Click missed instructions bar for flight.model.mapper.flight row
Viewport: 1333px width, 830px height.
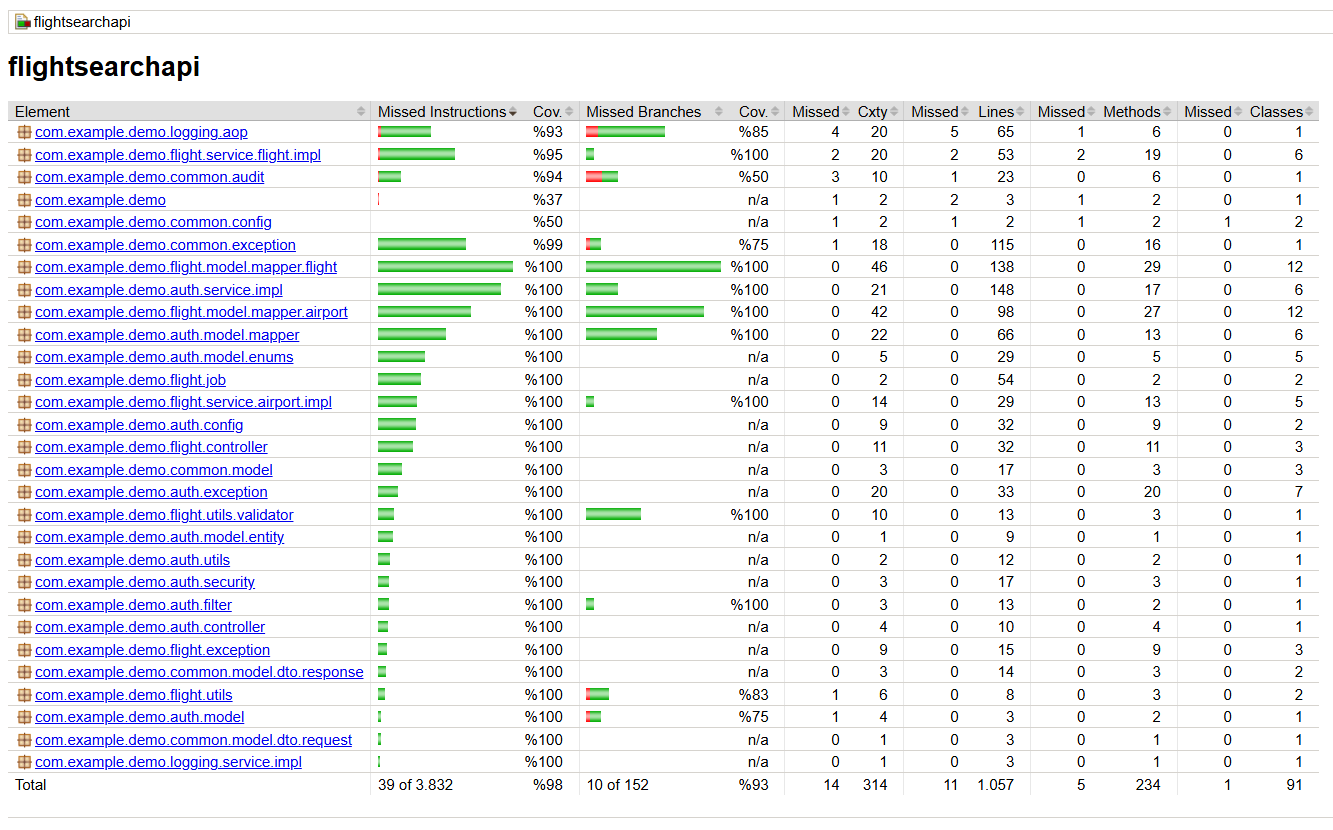[445, 267]
